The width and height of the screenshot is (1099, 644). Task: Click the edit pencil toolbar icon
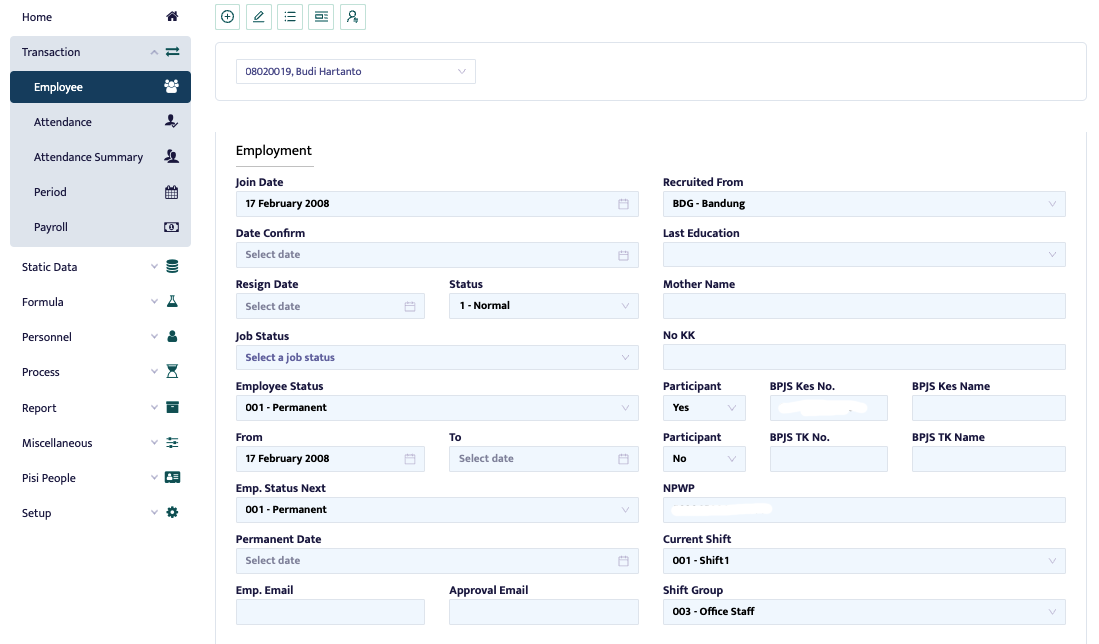[259, 17]
